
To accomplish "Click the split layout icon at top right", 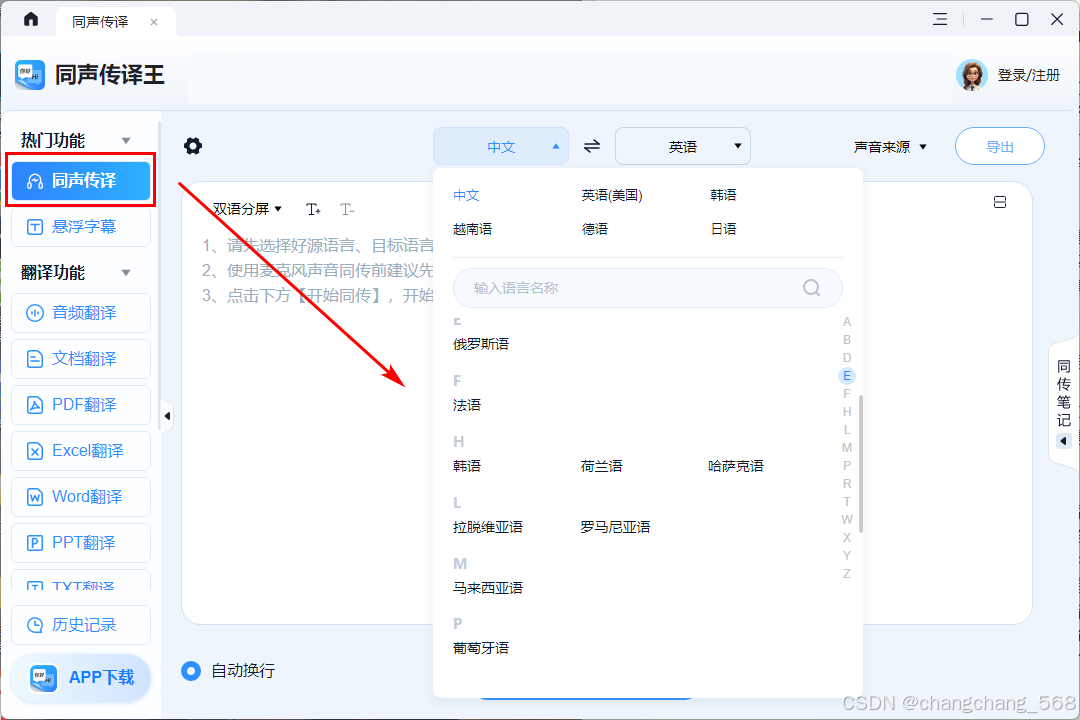I will click(x=999, y=202).
